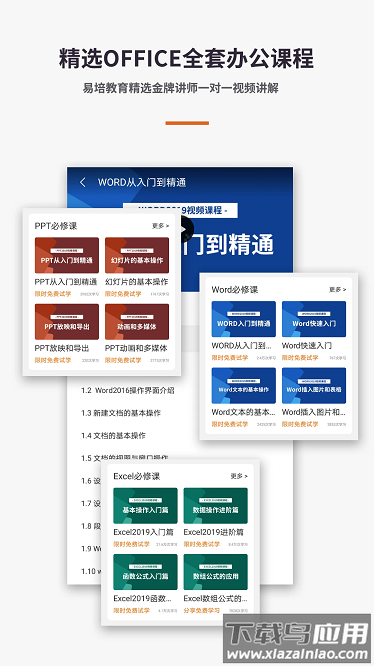This screenshot has height=666, width=374.
Task: Select the 幻灯片的基本操作 course title text
Action: pos(136,282)
